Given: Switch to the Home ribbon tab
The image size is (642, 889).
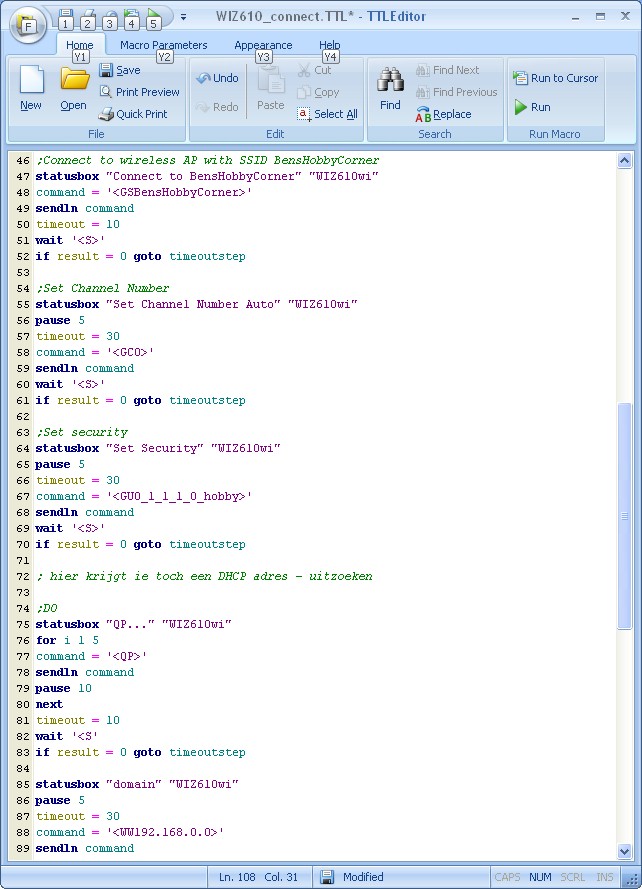Looking at the screenshot, I should coord(79,45).
